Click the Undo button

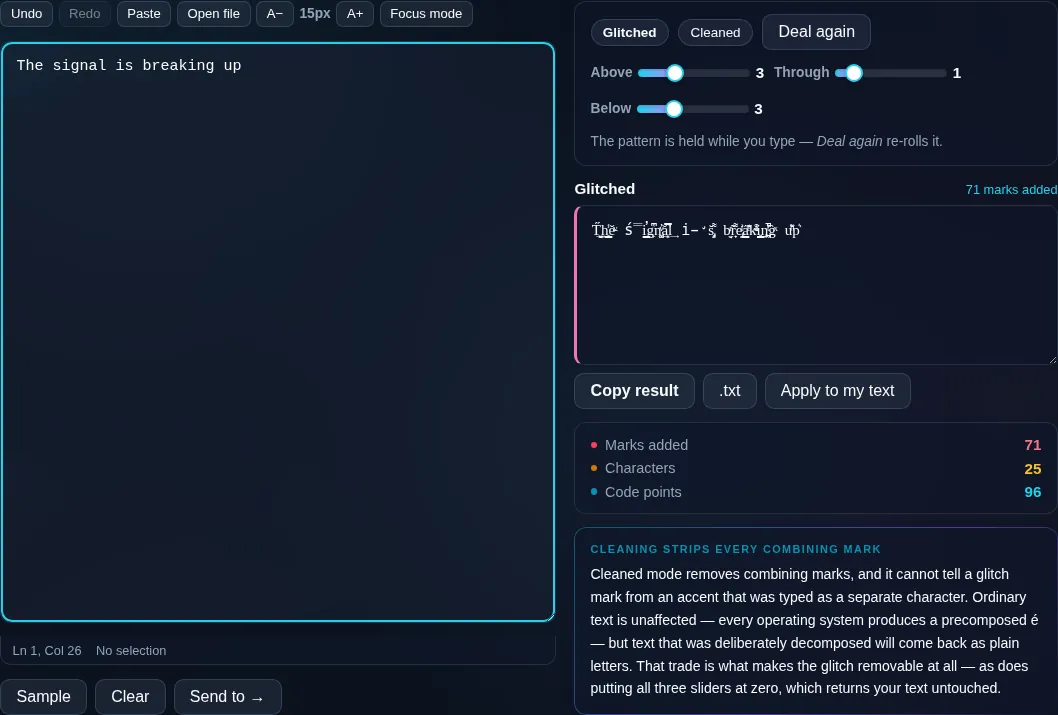[26, 13]
